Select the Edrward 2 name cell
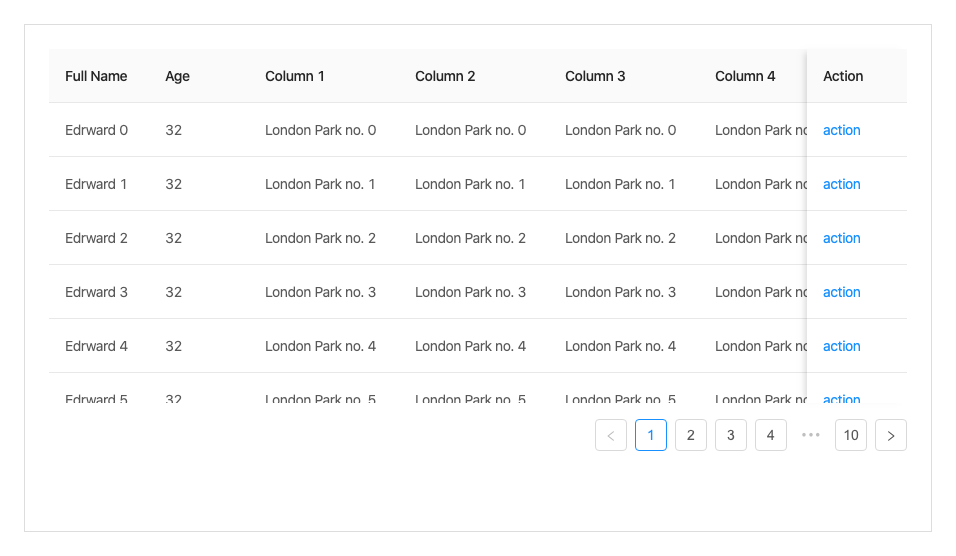 pyautogui.click(x=96, y=238)
